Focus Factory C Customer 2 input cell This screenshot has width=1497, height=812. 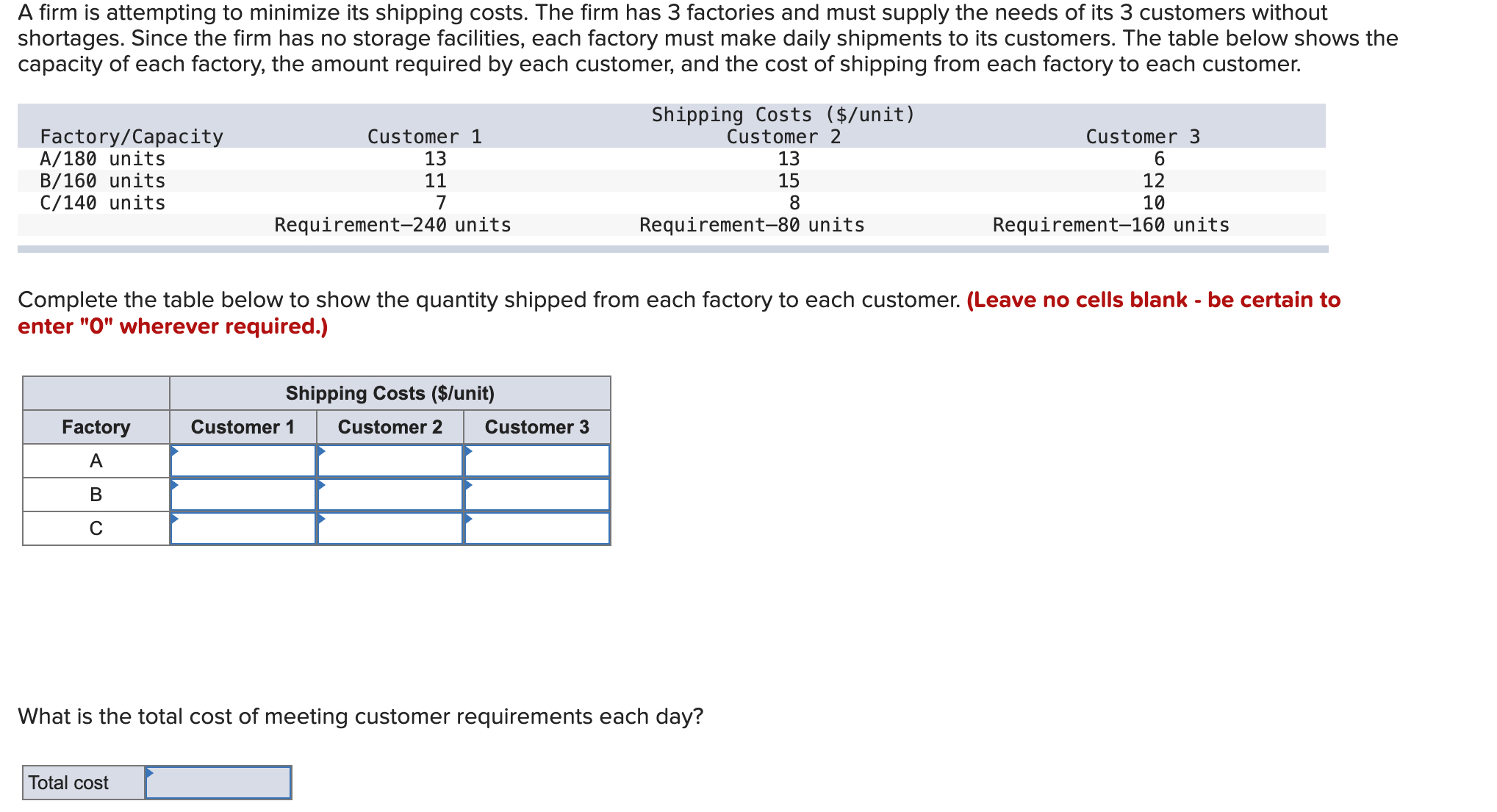pos(390,528)
